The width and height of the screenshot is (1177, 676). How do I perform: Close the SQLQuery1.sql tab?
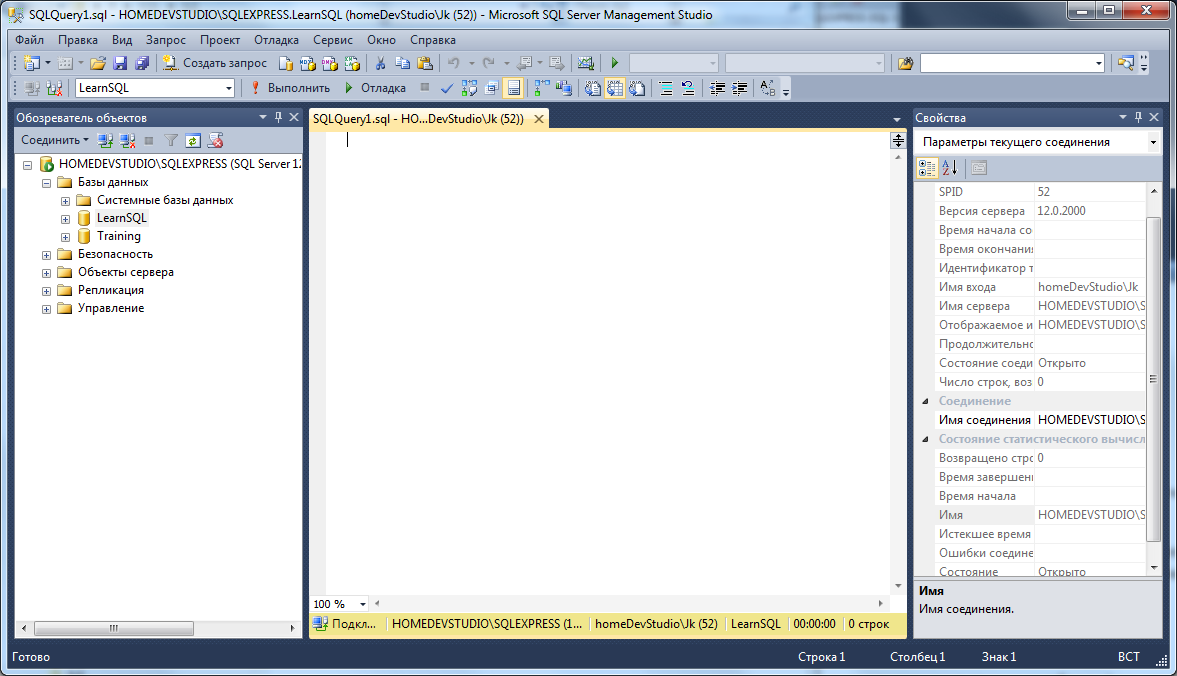[x=538, y=119]
